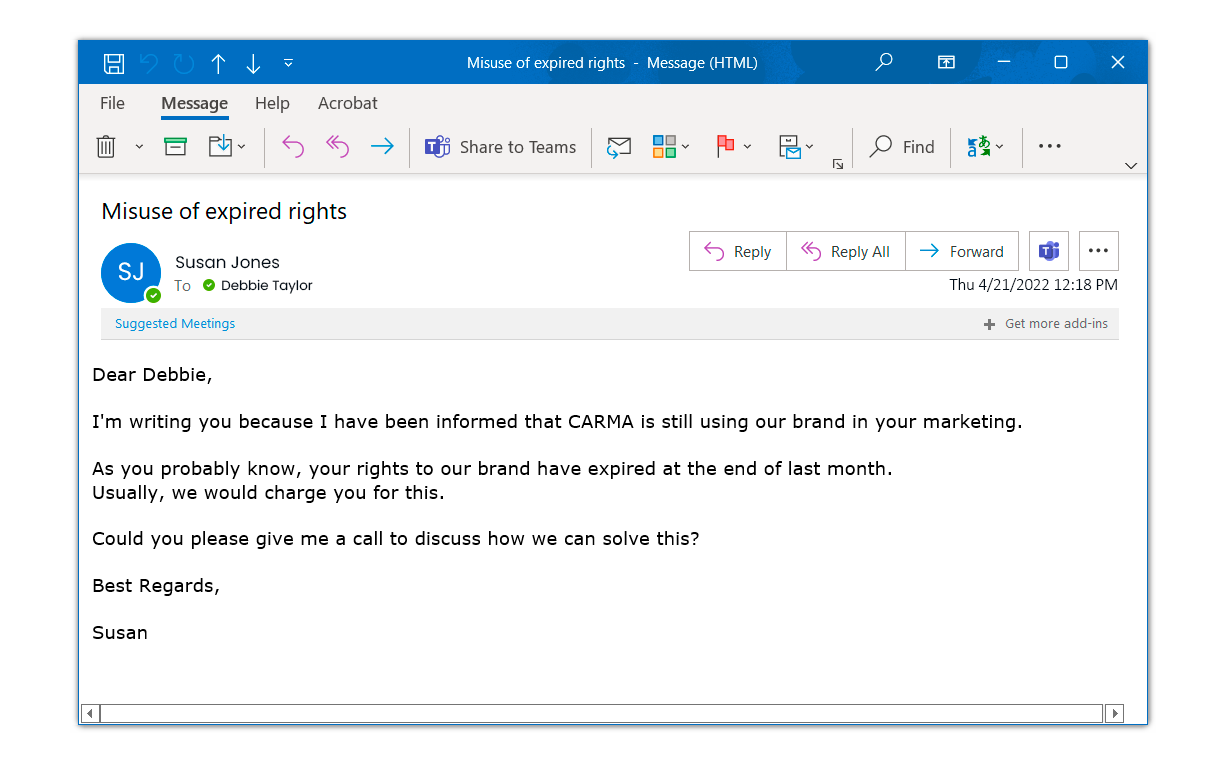Screen dimensions: 1218x778
Task: Open the search magnifier in title bar
Action: (x=884, y=63)
